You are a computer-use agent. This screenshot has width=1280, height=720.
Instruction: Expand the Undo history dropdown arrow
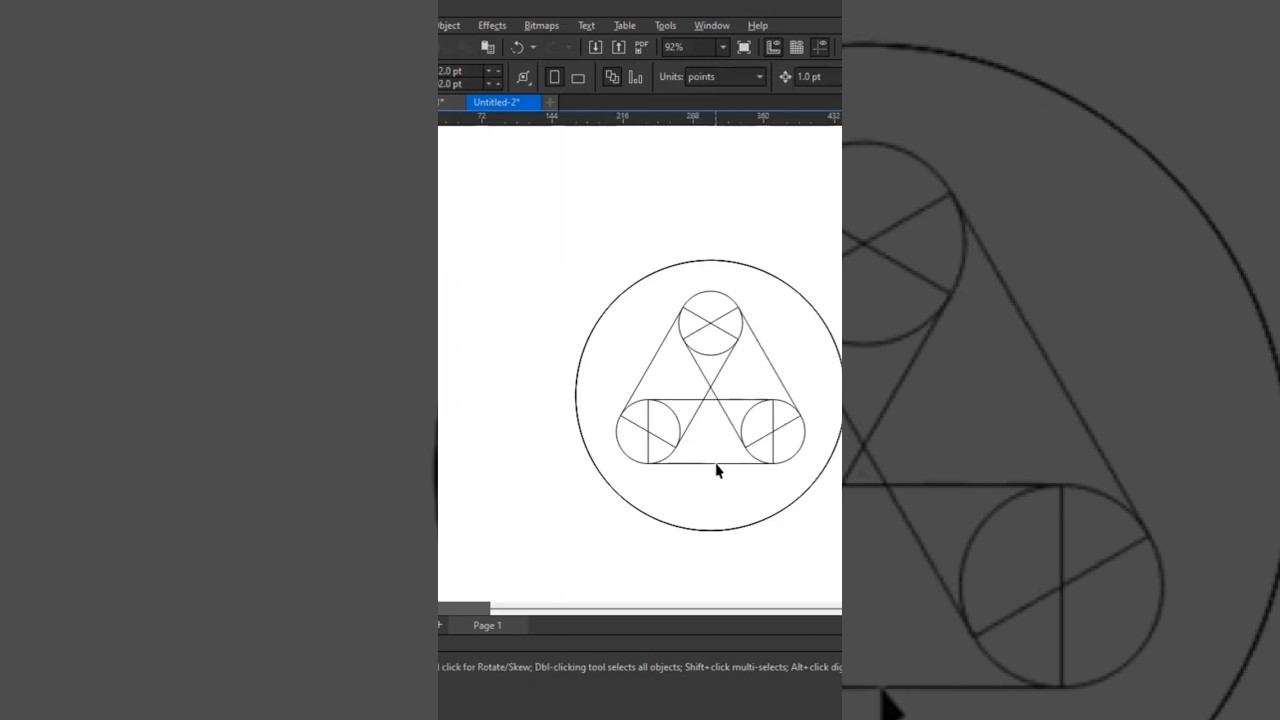[x=533, y=47]
